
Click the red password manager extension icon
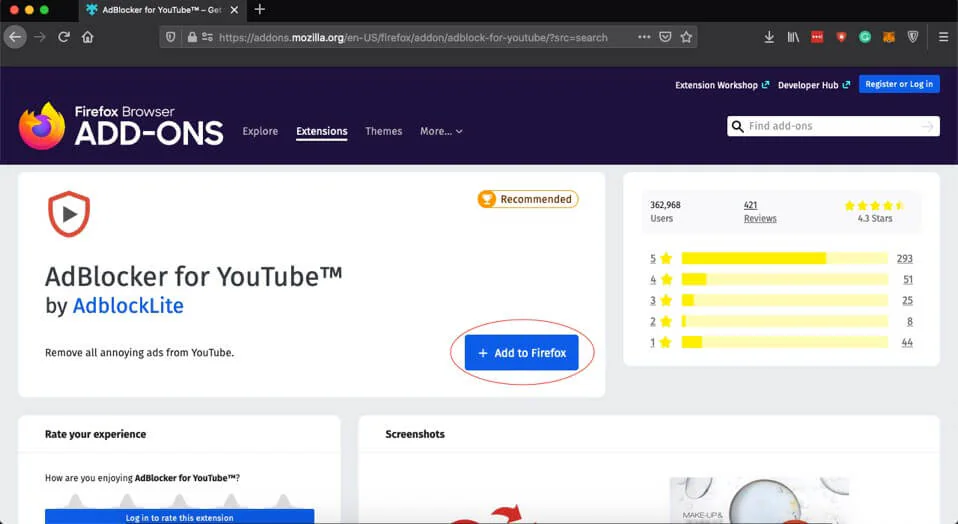tap(817, 37)
